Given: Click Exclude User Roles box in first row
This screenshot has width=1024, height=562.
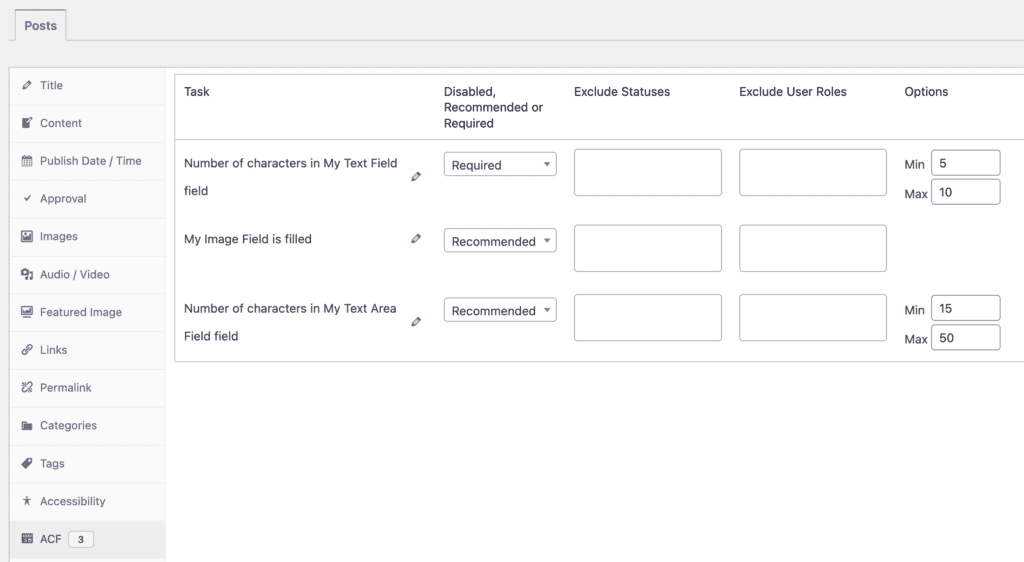Looking at the screenshot, I should [812, 172].
